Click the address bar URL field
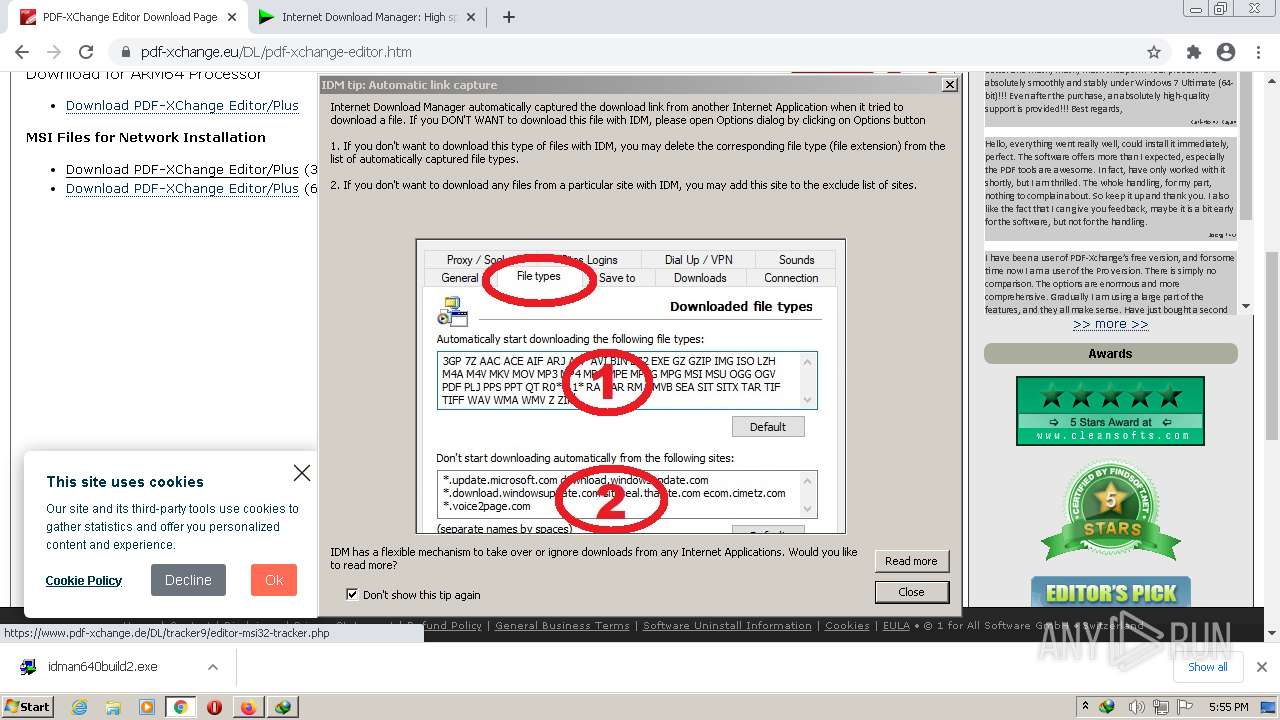Screen dimensions: 1280x720 (630, 52)
